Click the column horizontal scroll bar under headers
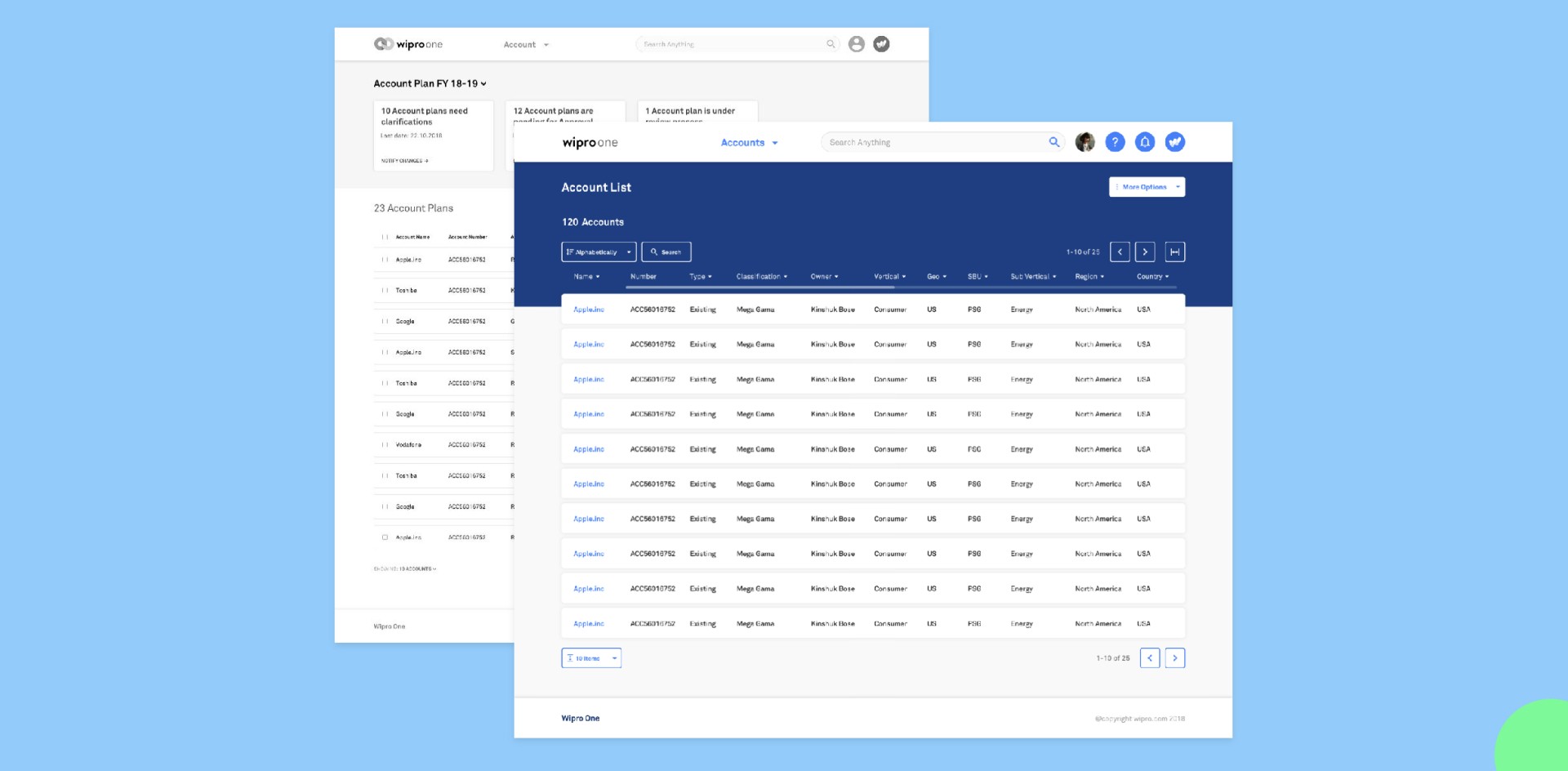The height and width of the screenshot is (771, 1568). tap(762, 287)
